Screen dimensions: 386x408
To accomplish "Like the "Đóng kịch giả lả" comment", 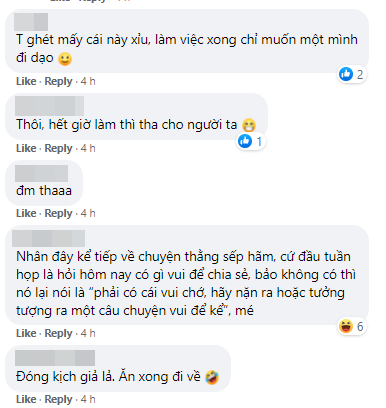I will coord(26,399).
